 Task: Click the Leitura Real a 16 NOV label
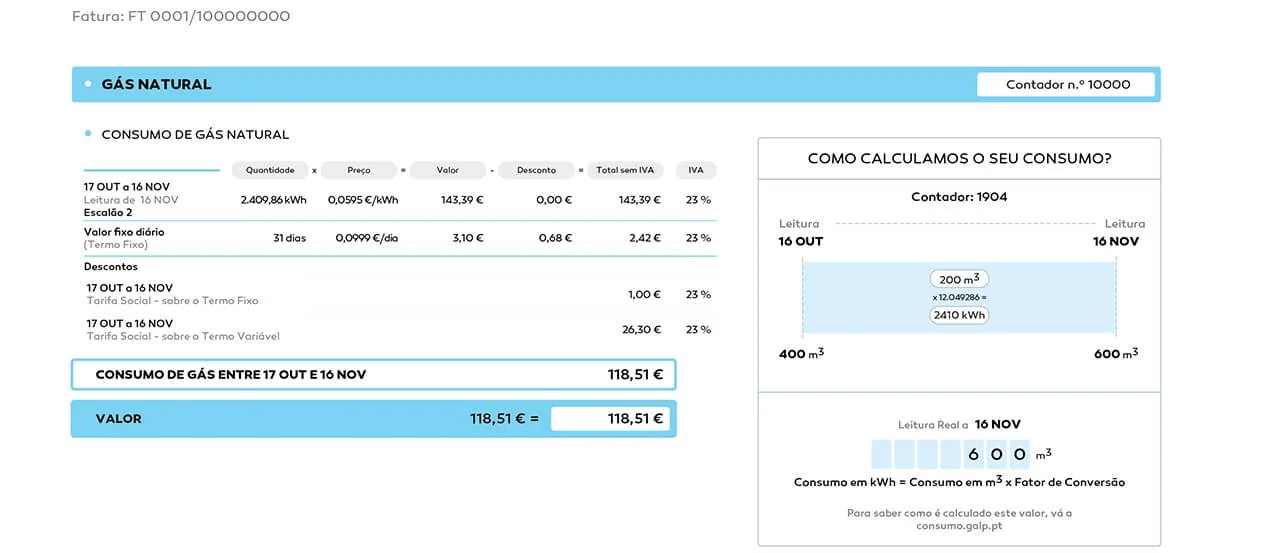[x=959, y=425]
